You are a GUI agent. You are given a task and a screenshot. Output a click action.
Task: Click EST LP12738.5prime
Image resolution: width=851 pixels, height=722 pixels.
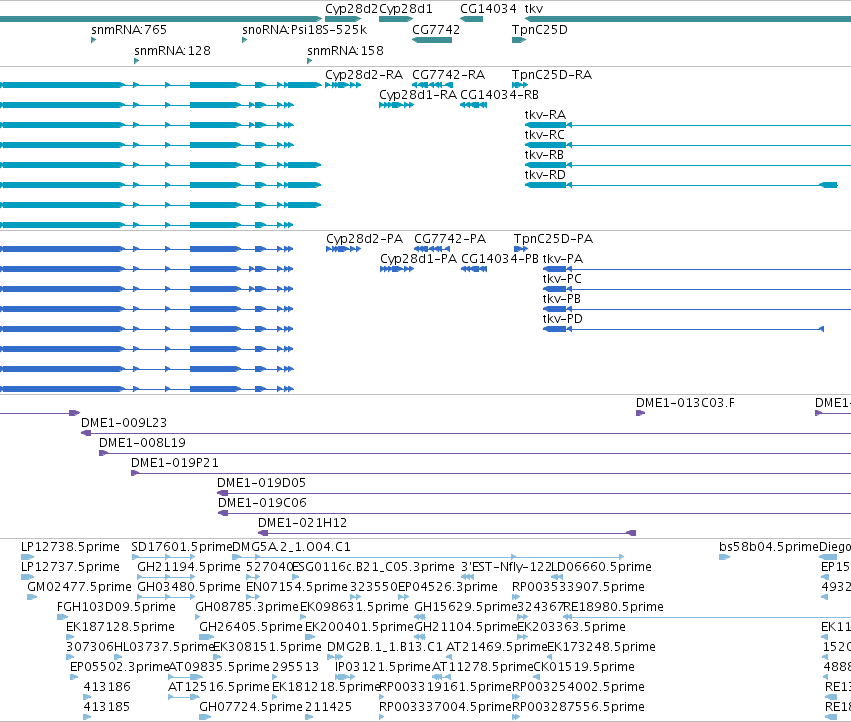[28, 557]
